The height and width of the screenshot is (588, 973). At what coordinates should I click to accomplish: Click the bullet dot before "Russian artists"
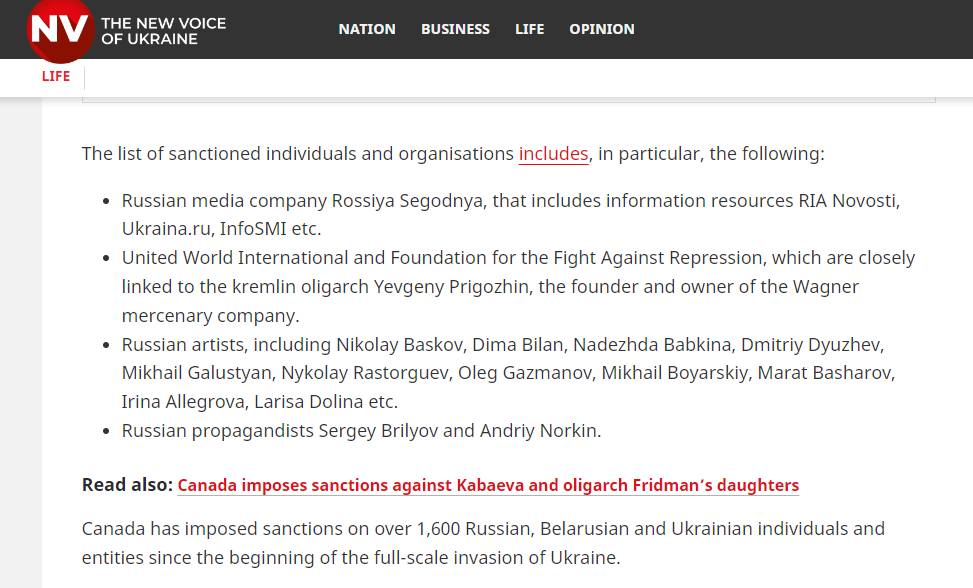(x=107, y=345)
